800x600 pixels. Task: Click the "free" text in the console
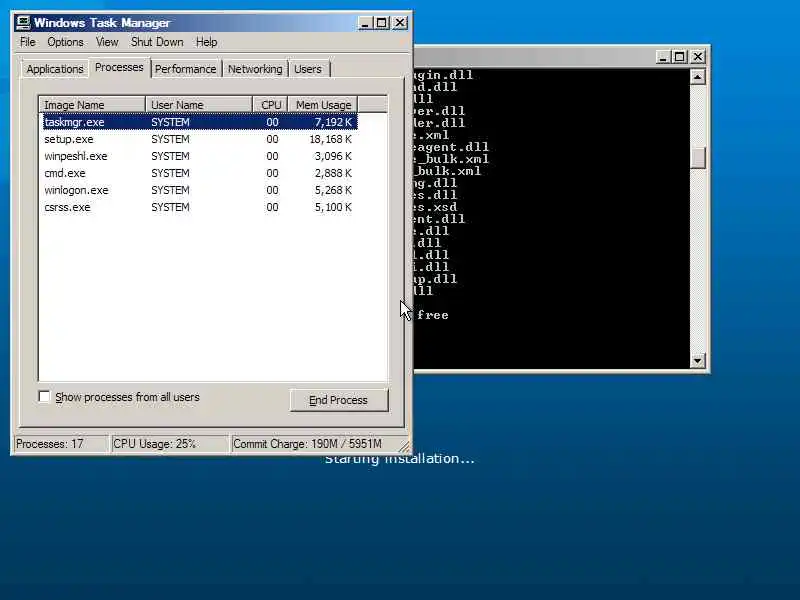(433, 315)
